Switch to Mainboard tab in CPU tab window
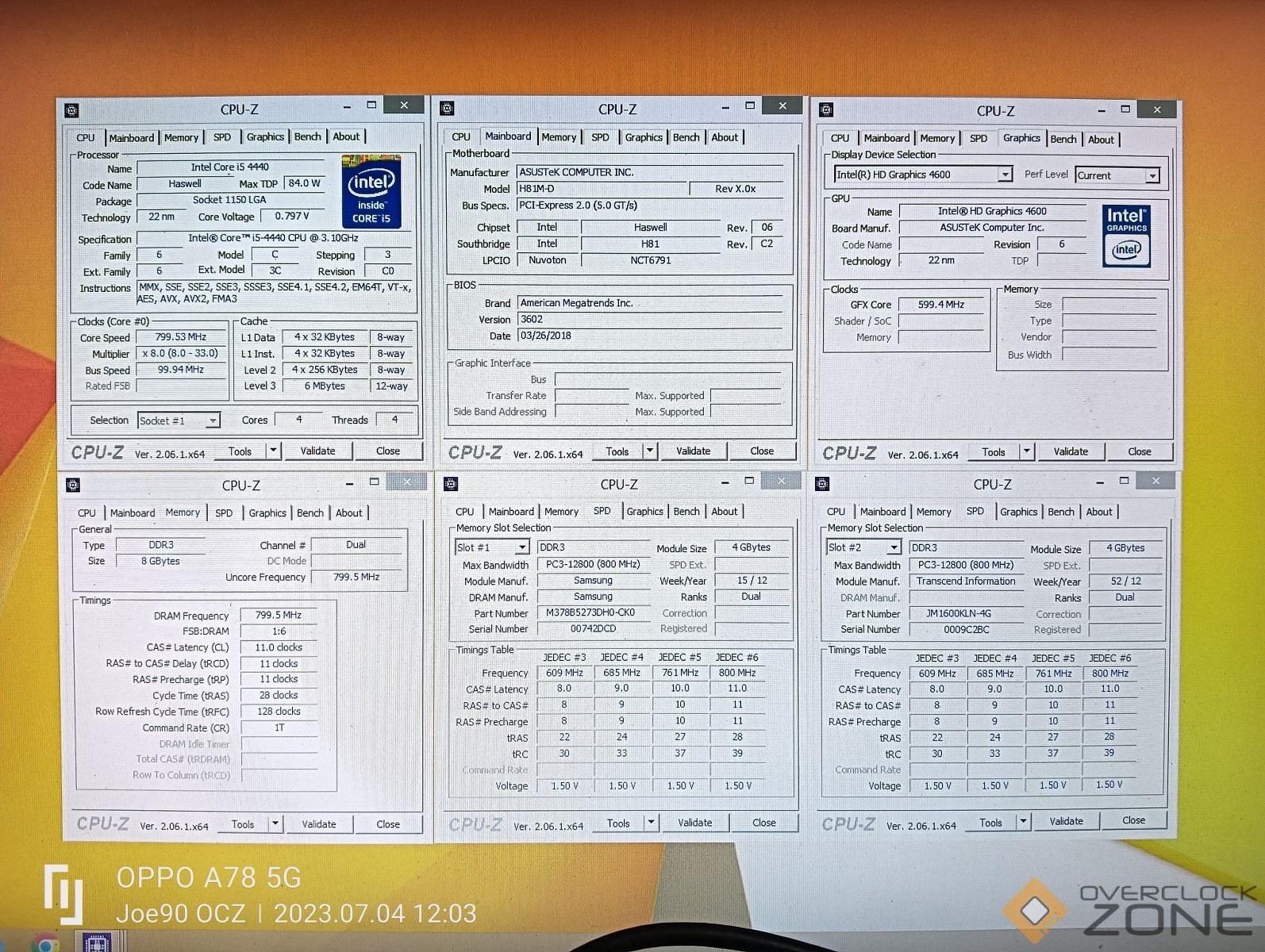 pyautogui.click(x=132, y=138)
